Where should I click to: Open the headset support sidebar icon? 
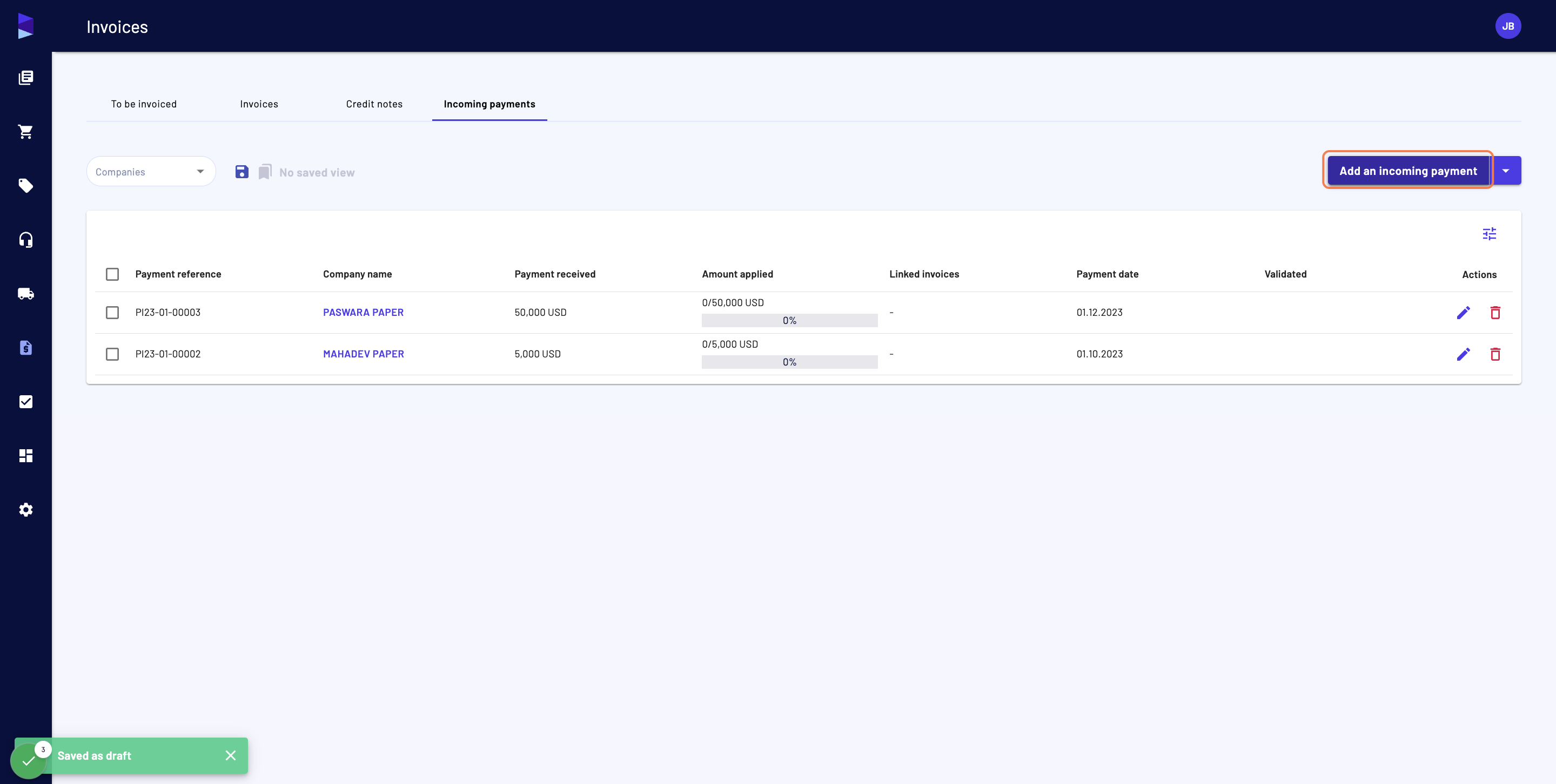click(x=25, y=240)
